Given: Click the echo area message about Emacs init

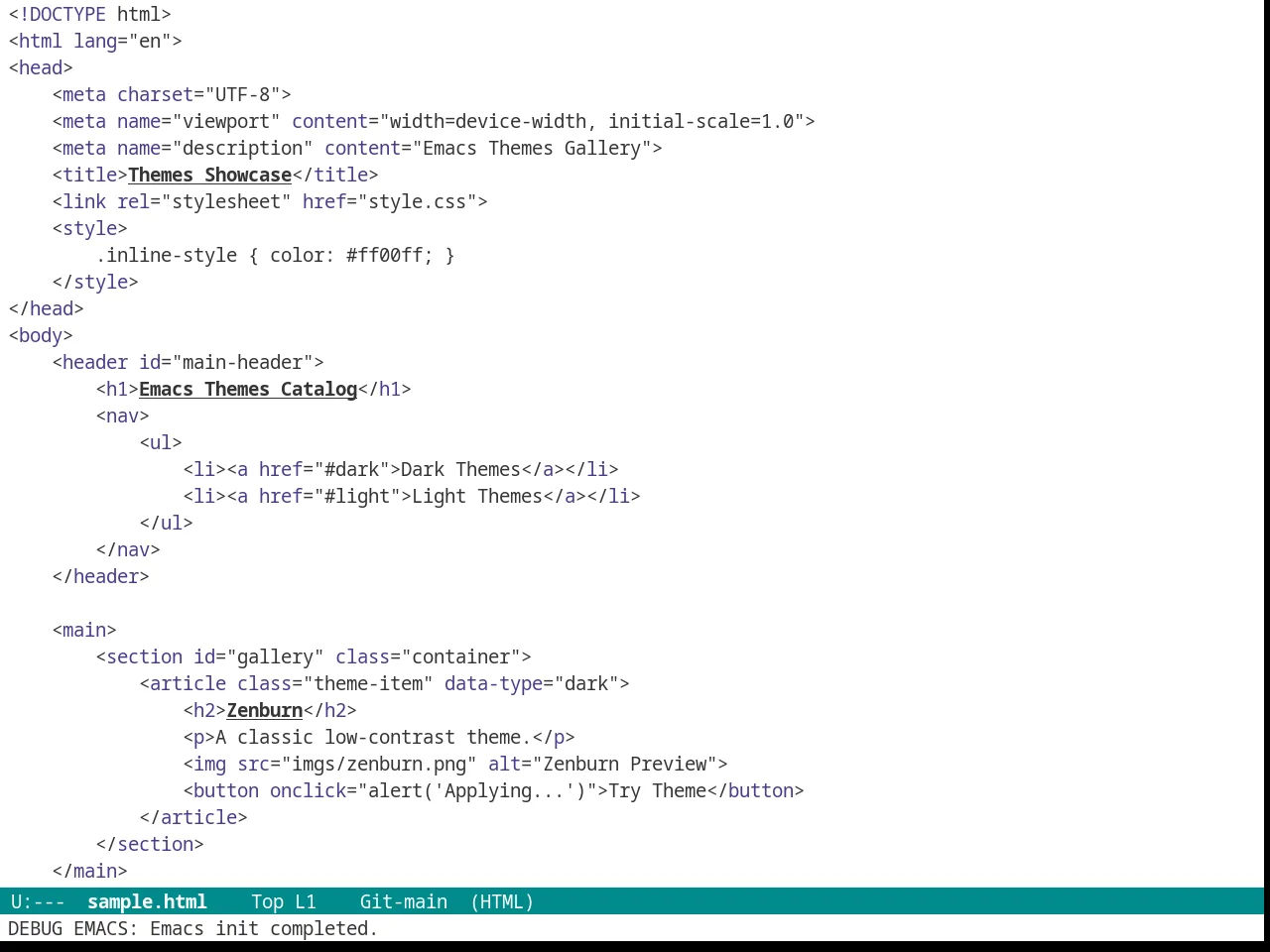Looking at the screenshot, I should (192, 928).
